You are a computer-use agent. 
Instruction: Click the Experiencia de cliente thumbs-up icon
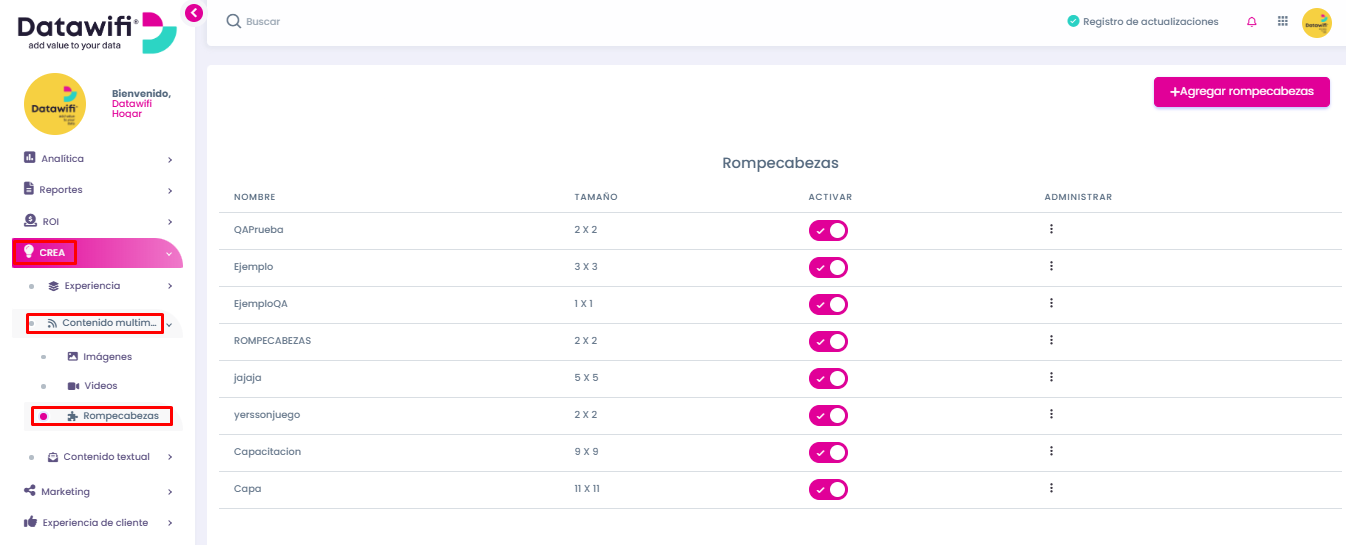point(30,522)
